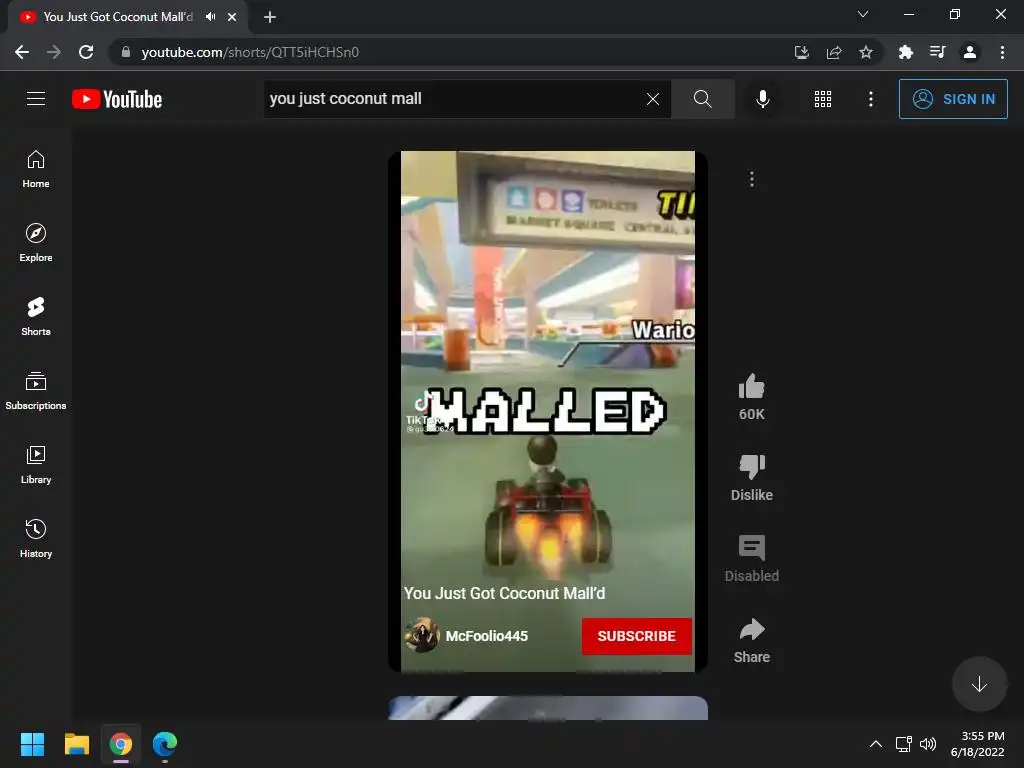Open the Chrome profile icon
Image resolution: width=1024 pixels, height=768 pixels.
click(x=970, y=52)
